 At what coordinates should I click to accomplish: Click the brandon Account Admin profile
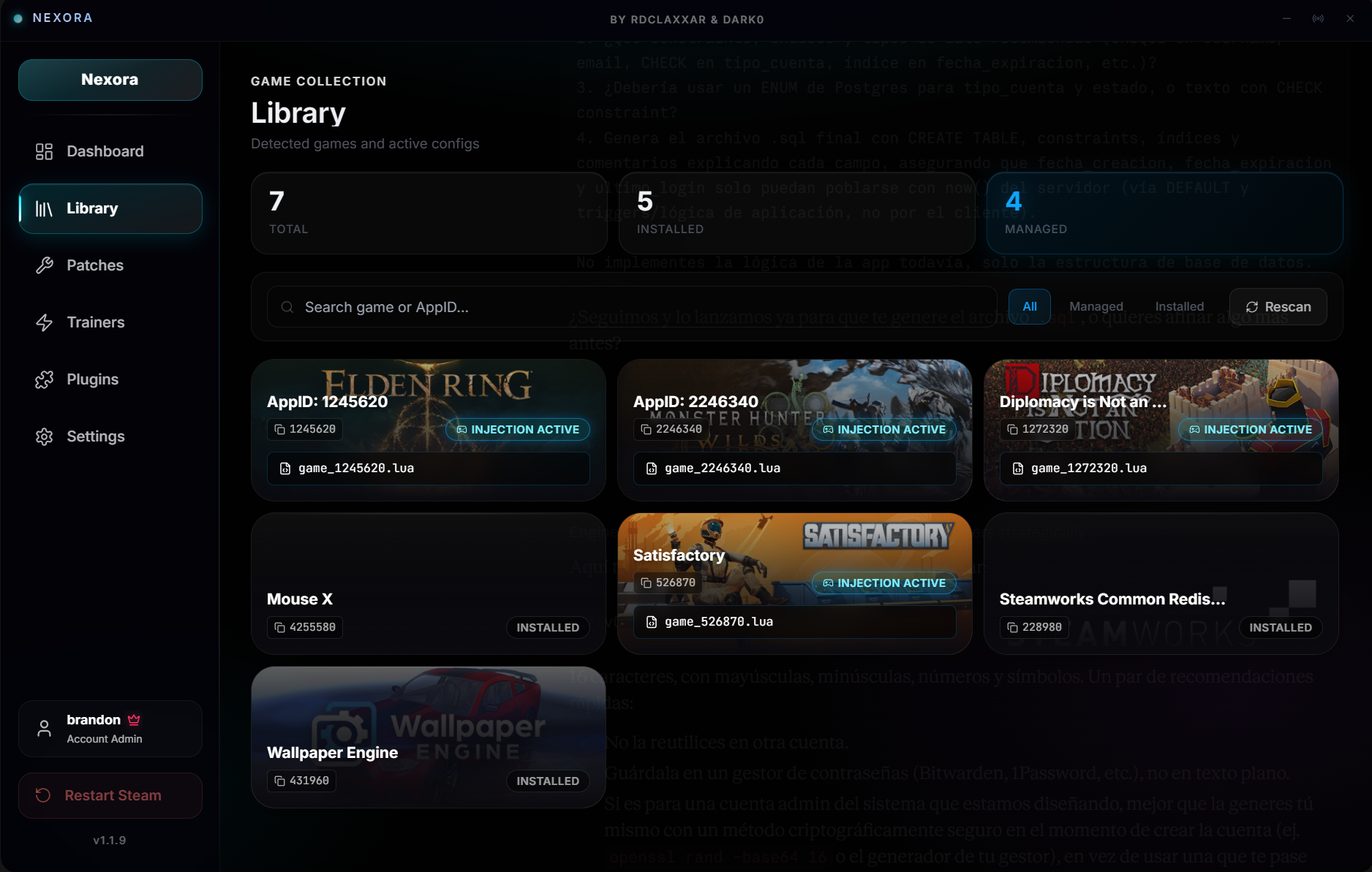pos(110,729)
